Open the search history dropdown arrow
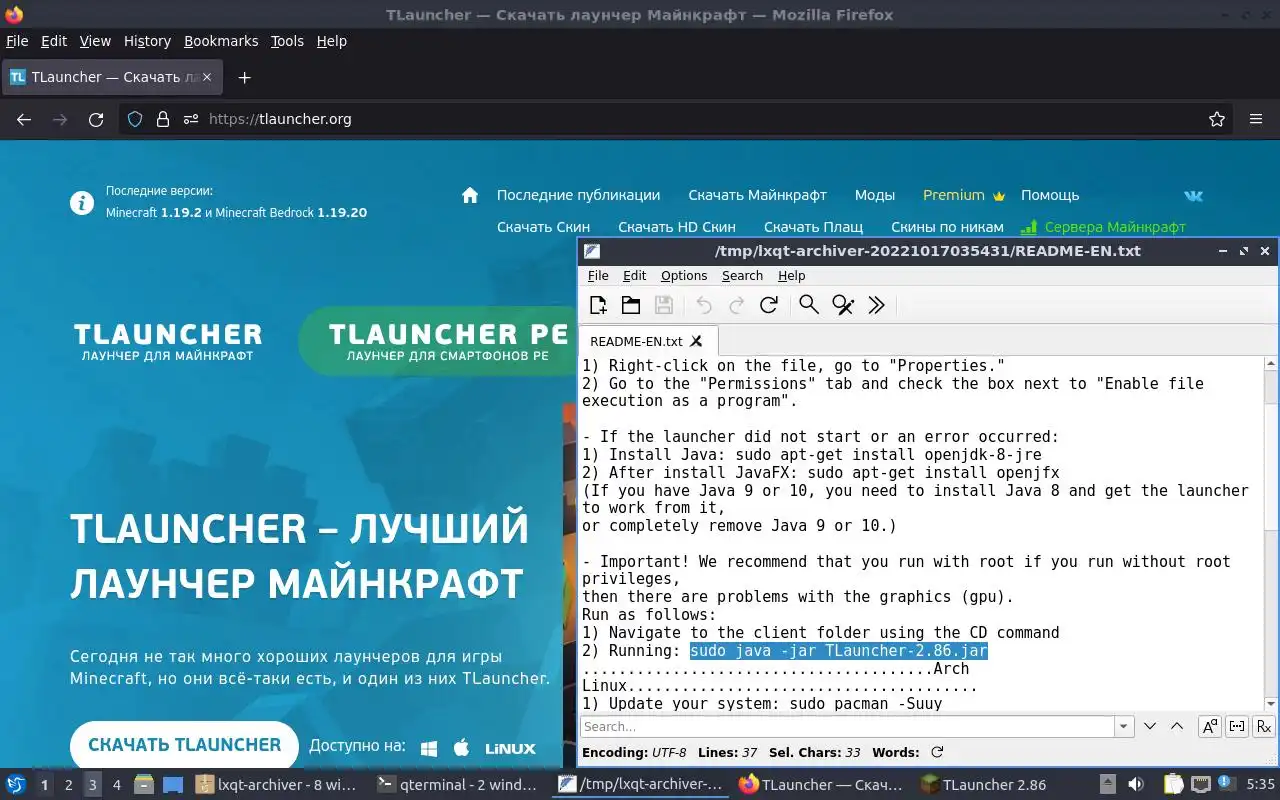 coord(1124,727)
